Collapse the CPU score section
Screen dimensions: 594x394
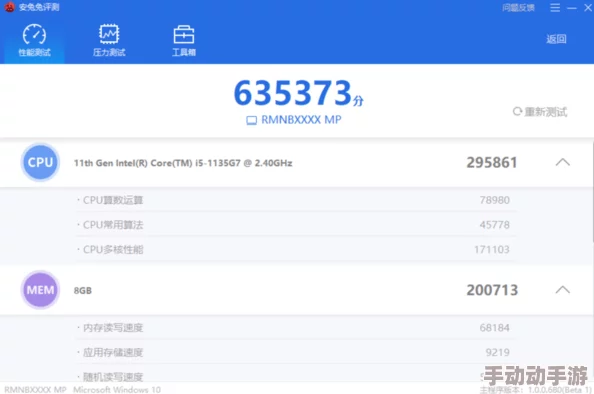[563, 163]
